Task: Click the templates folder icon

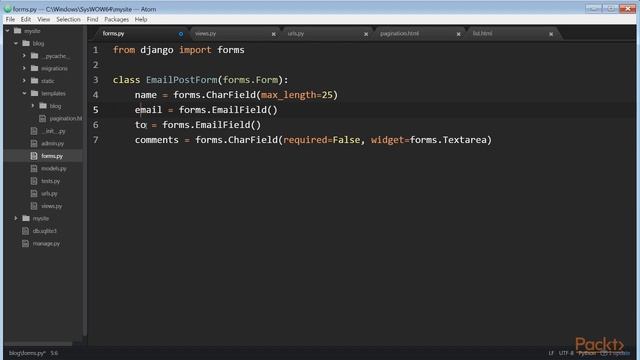Action: [35, 93]
